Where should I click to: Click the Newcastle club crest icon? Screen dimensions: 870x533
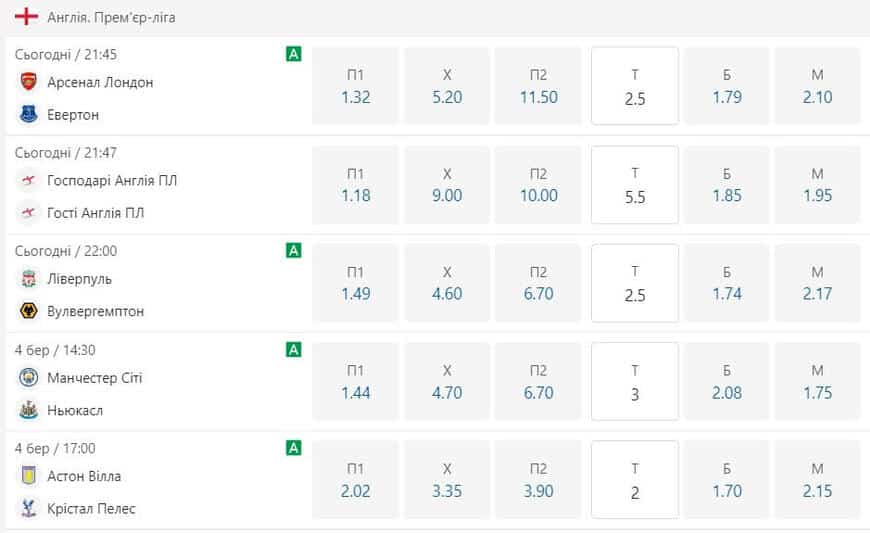(28, 410)
